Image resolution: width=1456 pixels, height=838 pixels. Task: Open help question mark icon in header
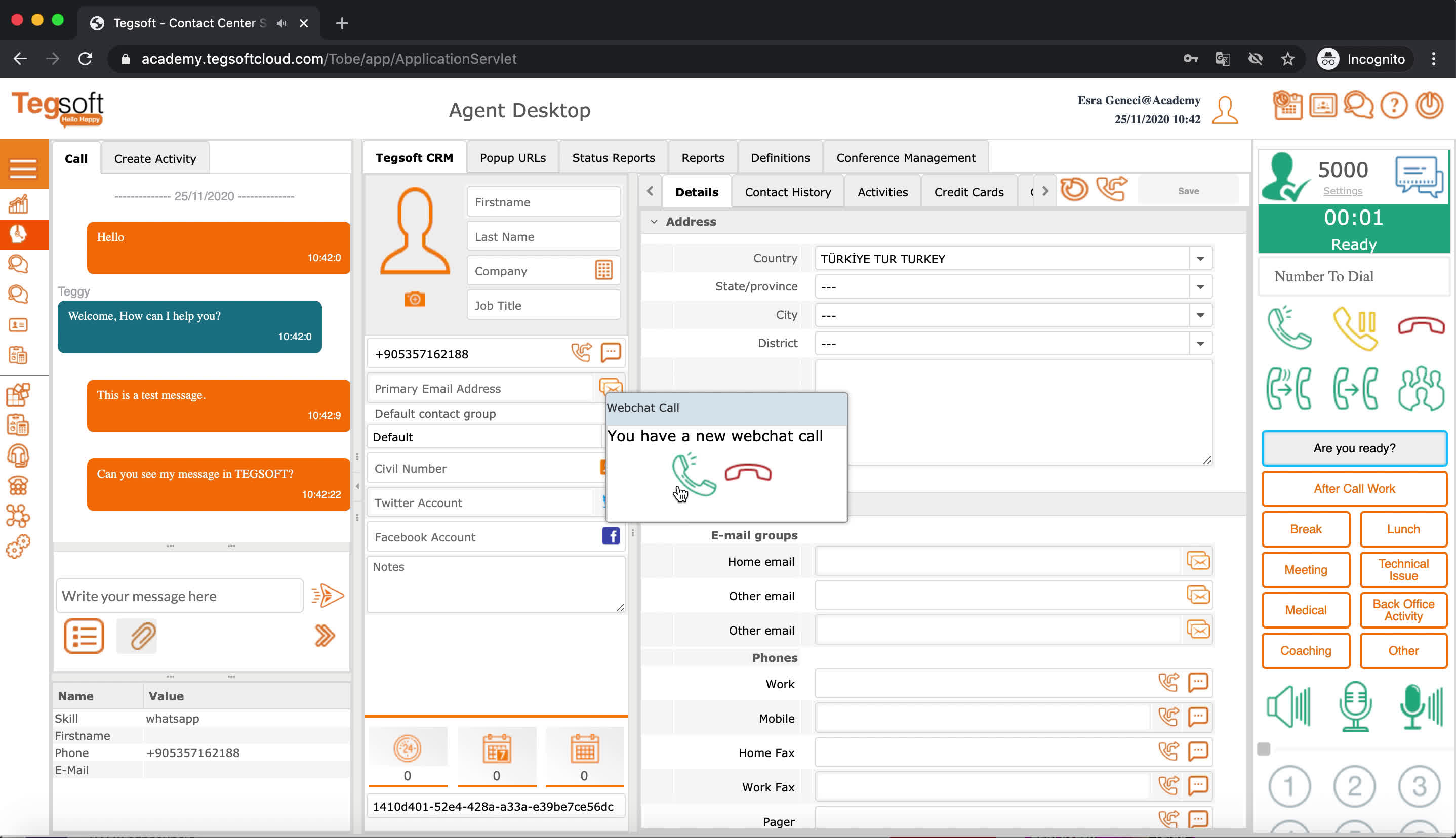point(1394,106)
